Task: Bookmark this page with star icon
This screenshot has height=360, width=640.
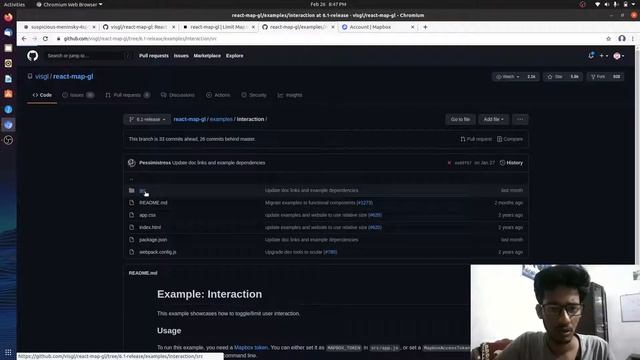Action: coord(609,38)
